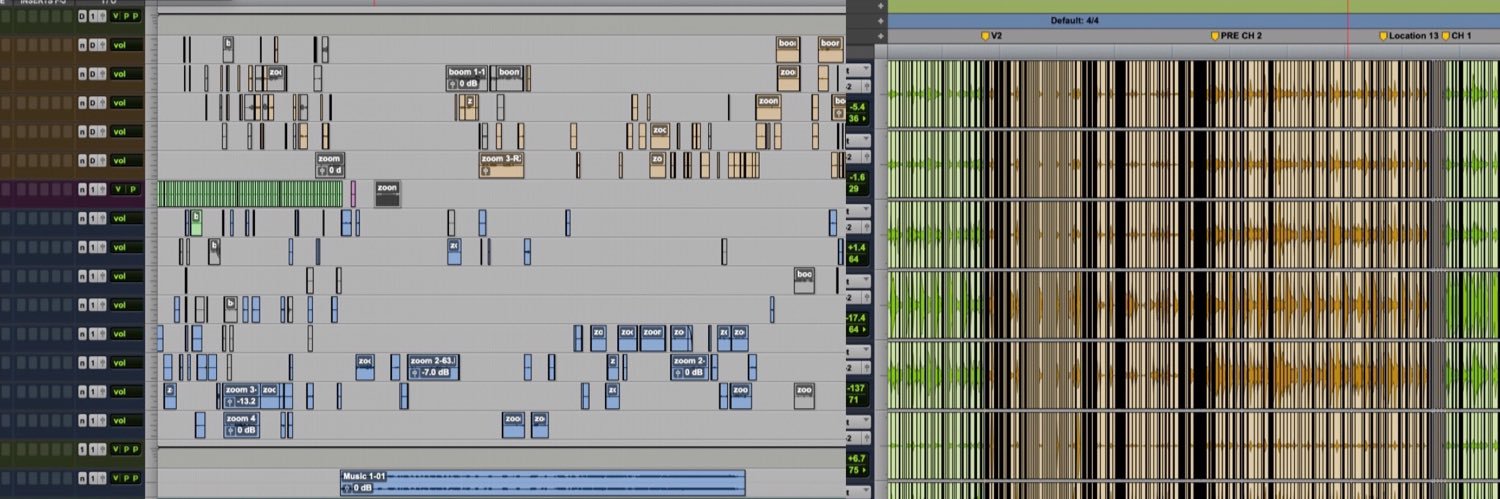
Task: Open vol selector on the zoom 3- (-13.2) track
Action: tap(126, 392)
